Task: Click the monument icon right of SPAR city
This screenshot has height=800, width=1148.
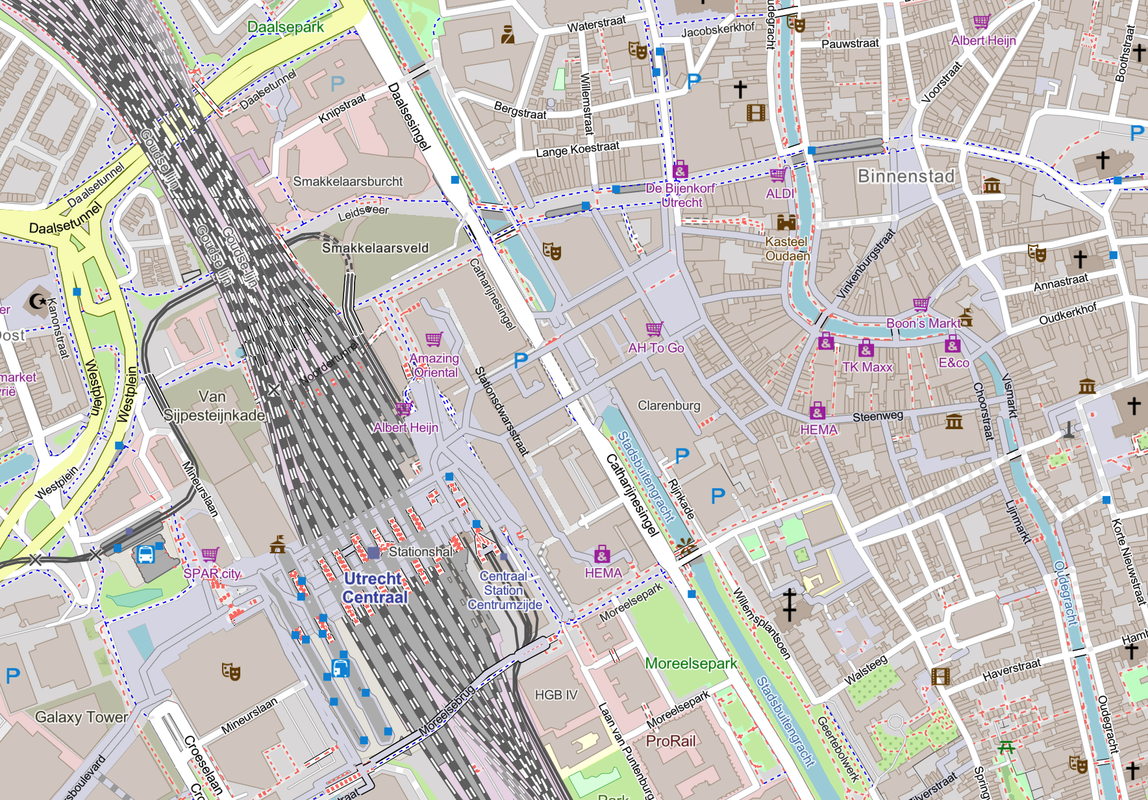Action: (277, 544)
